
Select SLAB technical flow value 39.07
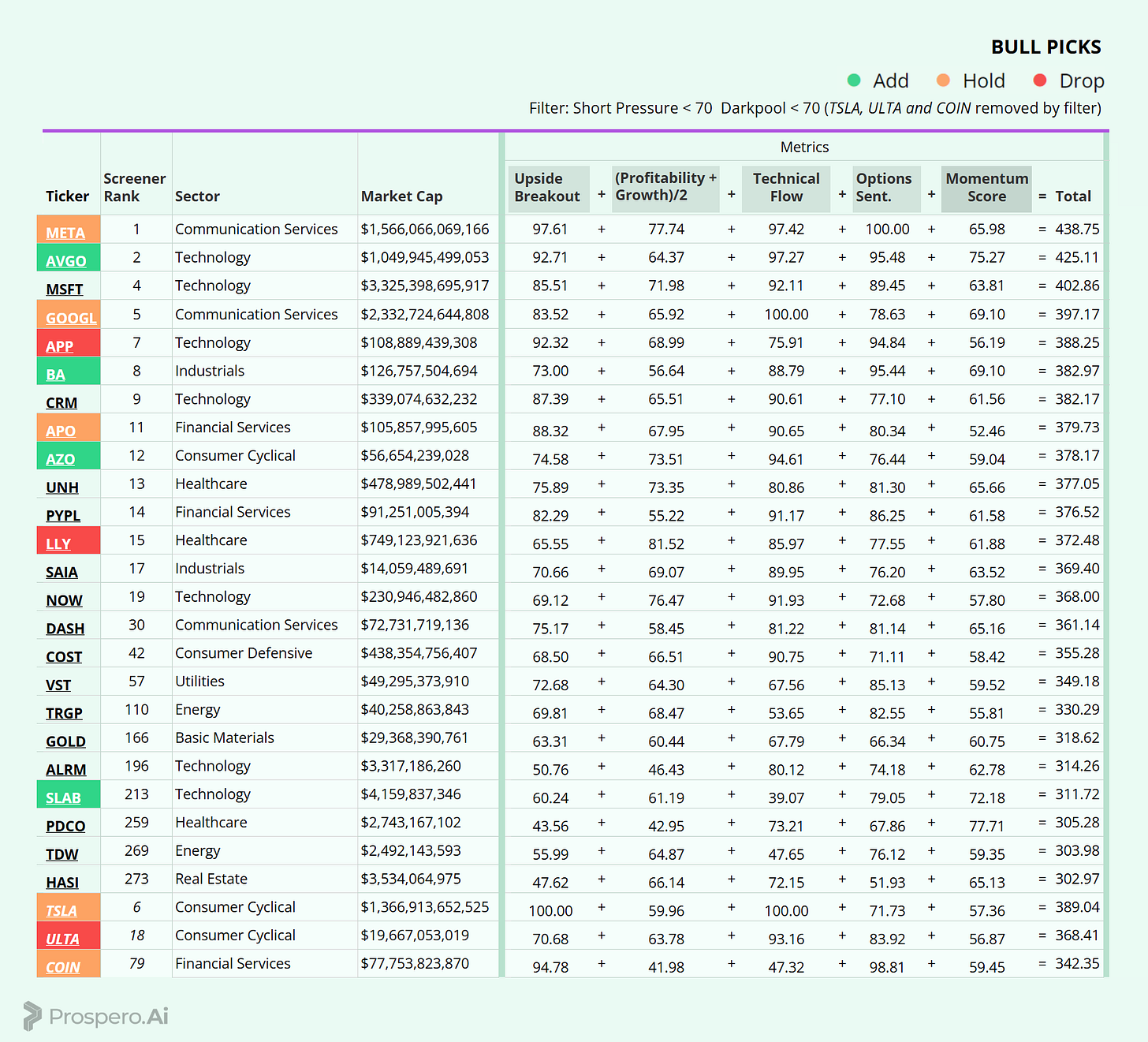[786, 798]
